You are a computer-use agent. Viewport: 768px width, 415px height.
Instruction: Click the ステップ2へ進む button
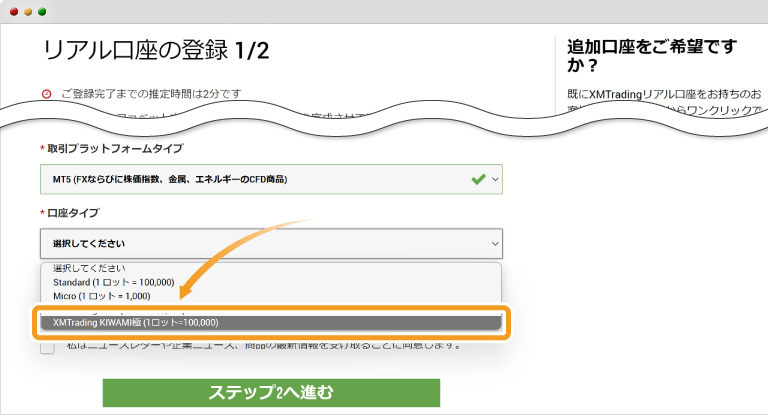click(x=271, y=392)
